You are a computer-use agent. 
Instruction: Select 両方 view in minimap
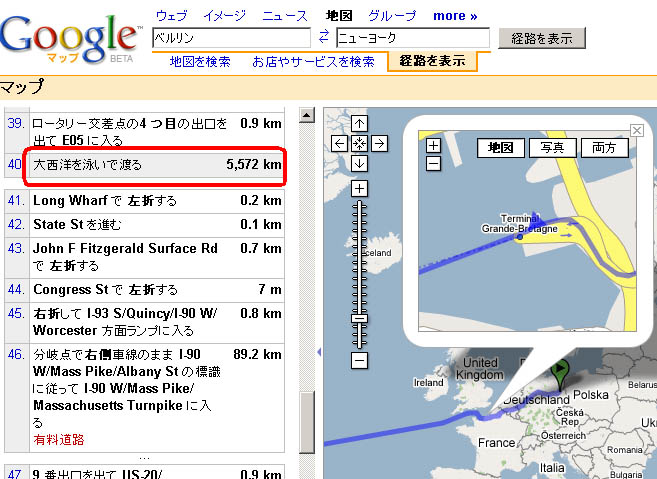click(604, 148)
